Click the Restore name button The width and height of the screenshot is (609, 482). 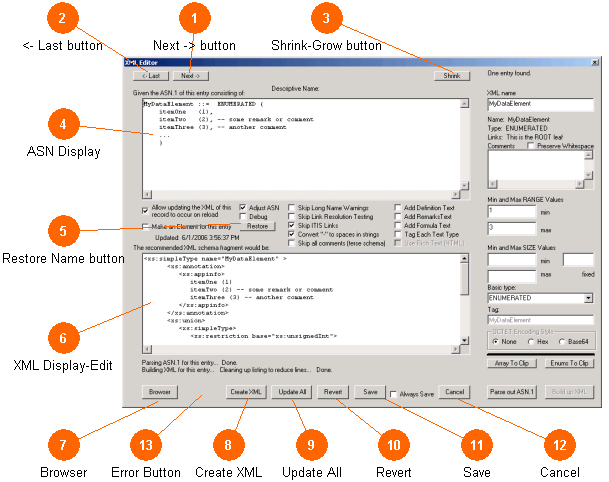click(x=257, y=226)
